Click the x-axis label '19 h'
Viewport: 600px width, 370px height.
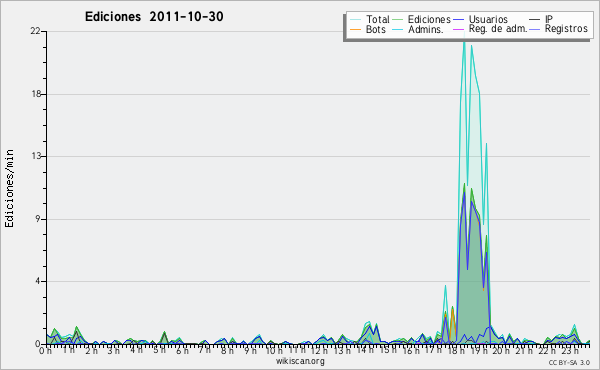pyautogui.click(x=478, y=350)
